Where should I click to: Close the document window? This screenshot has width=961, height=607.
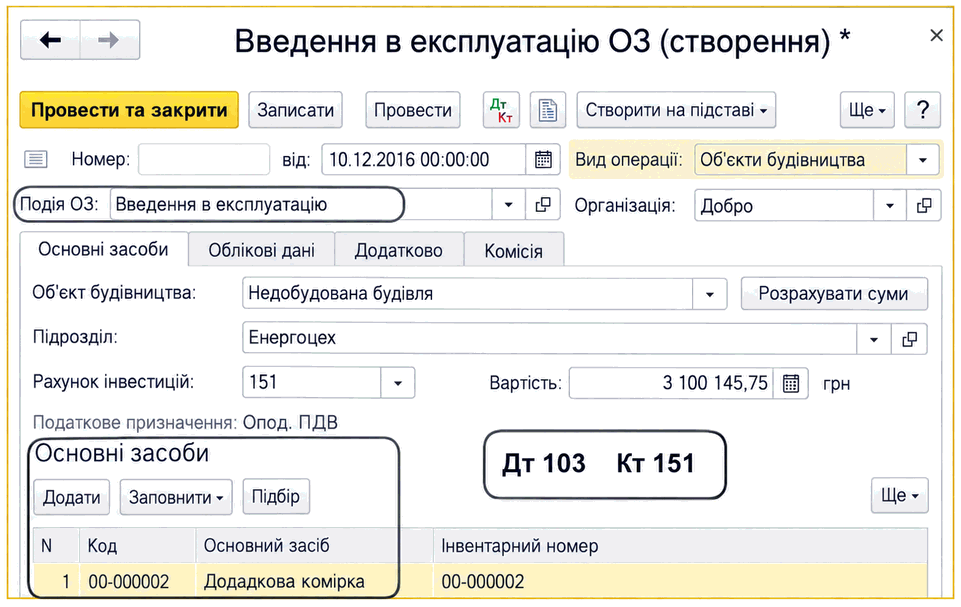click(x=936, y=36)
